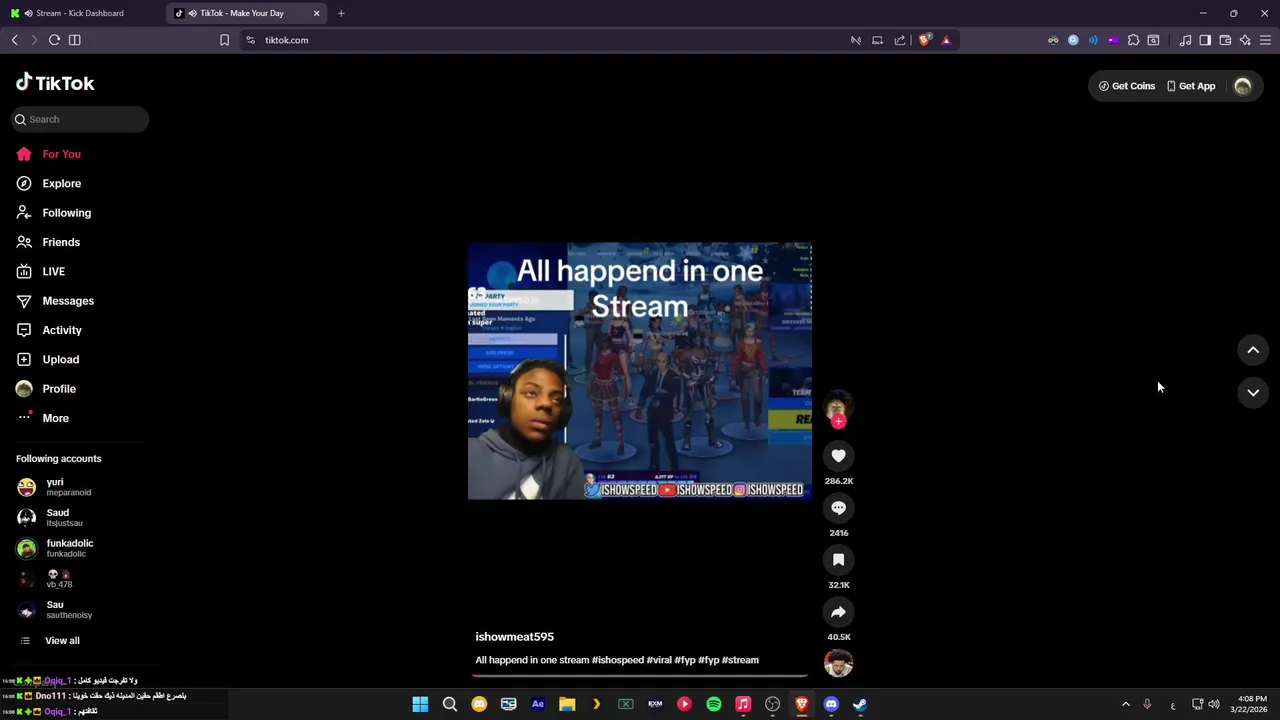Open the browser hamburger menu
Screen dimensions: 1280x720
[x=1265, y=40]
